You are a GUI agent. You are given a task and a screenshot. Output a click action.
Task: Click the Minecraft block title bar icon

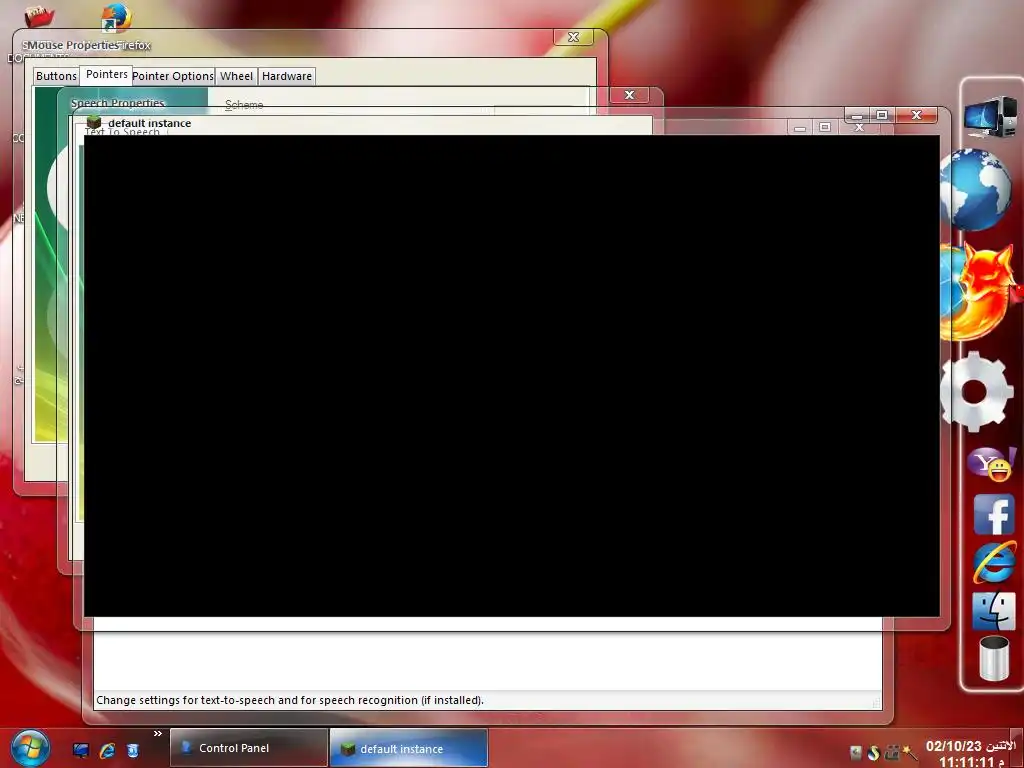tap(94, 122)
